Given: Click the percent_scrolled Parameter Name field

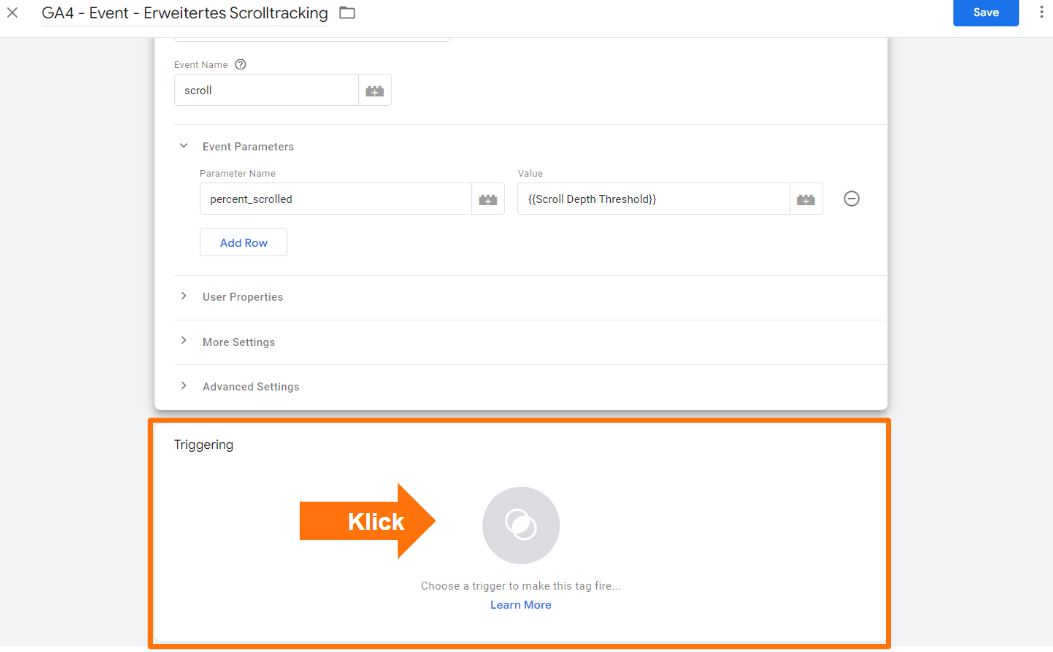Looking at the screenshot, I should (335, 199).
